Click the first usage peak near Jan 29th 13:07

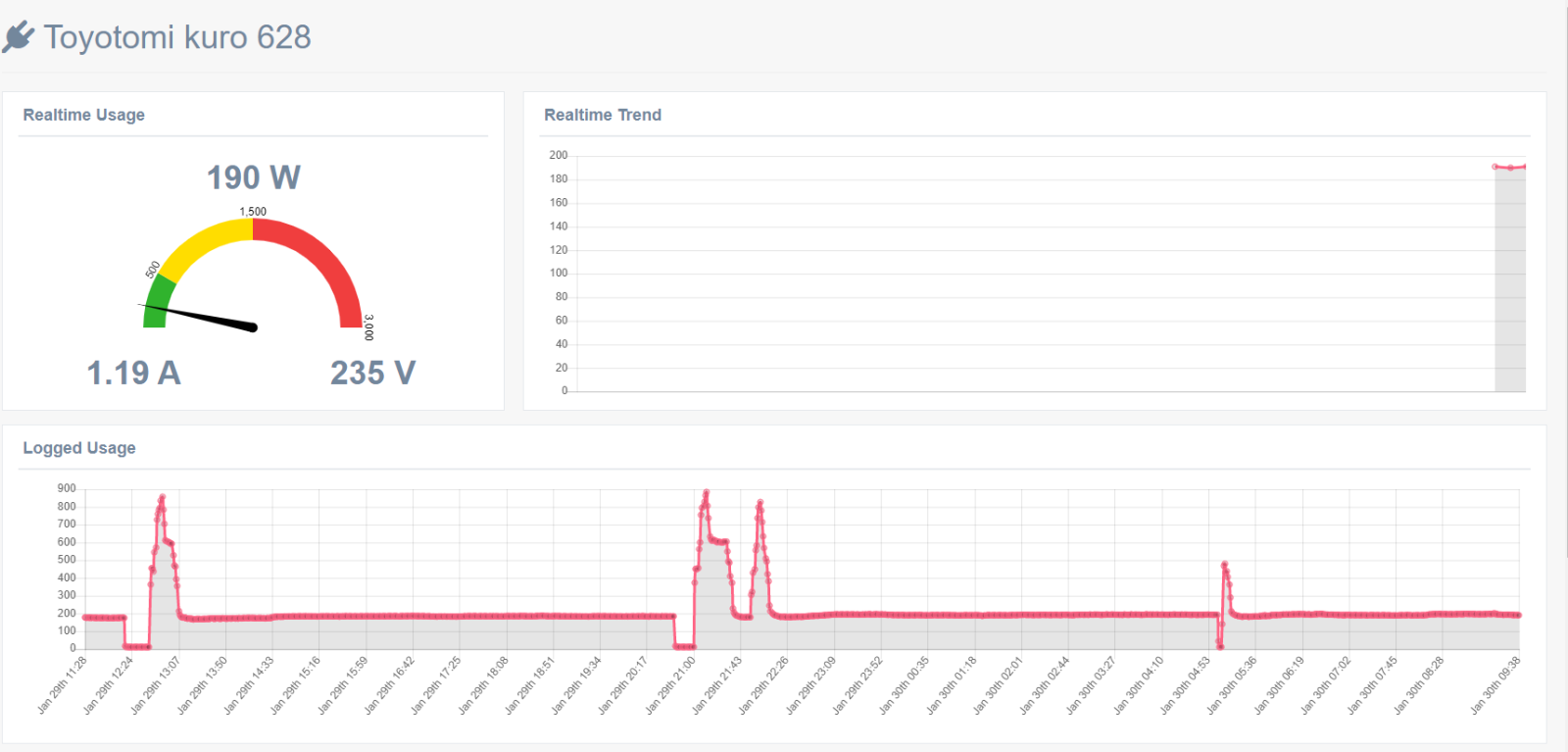162,498
